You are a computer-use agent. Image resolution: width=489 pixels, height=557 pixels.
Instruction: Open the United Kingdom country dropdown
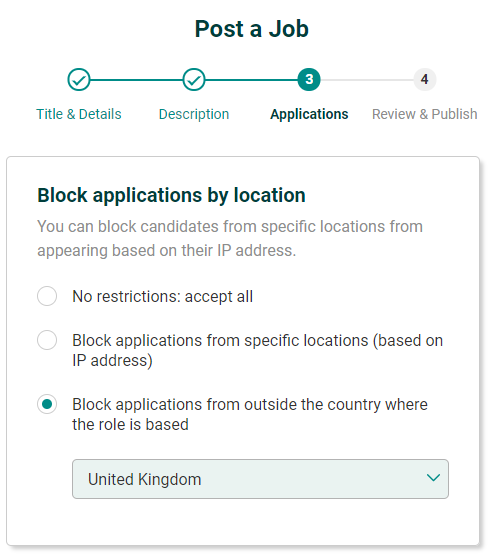260,479
